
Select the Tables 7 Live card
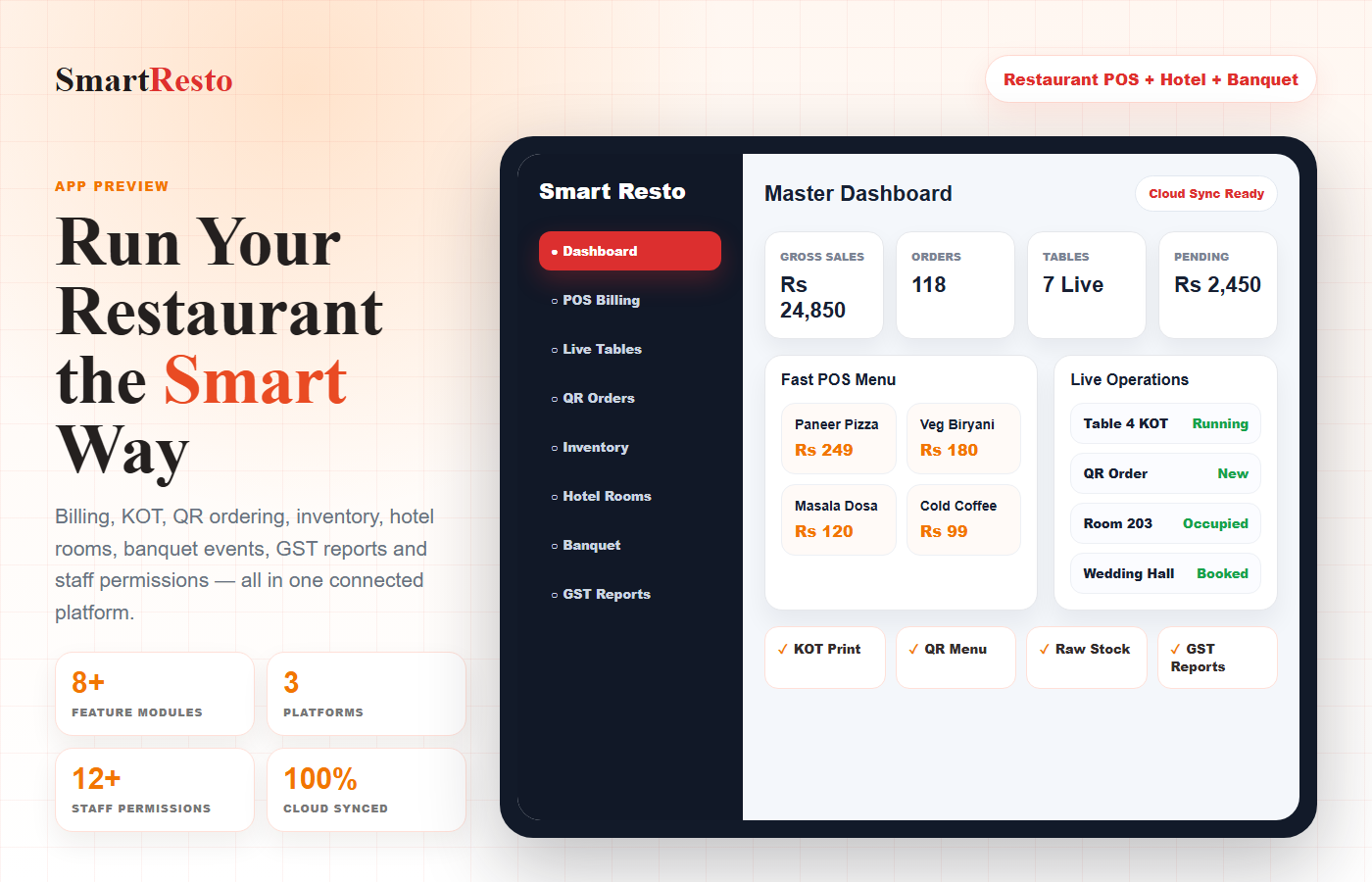[1087, 285]
